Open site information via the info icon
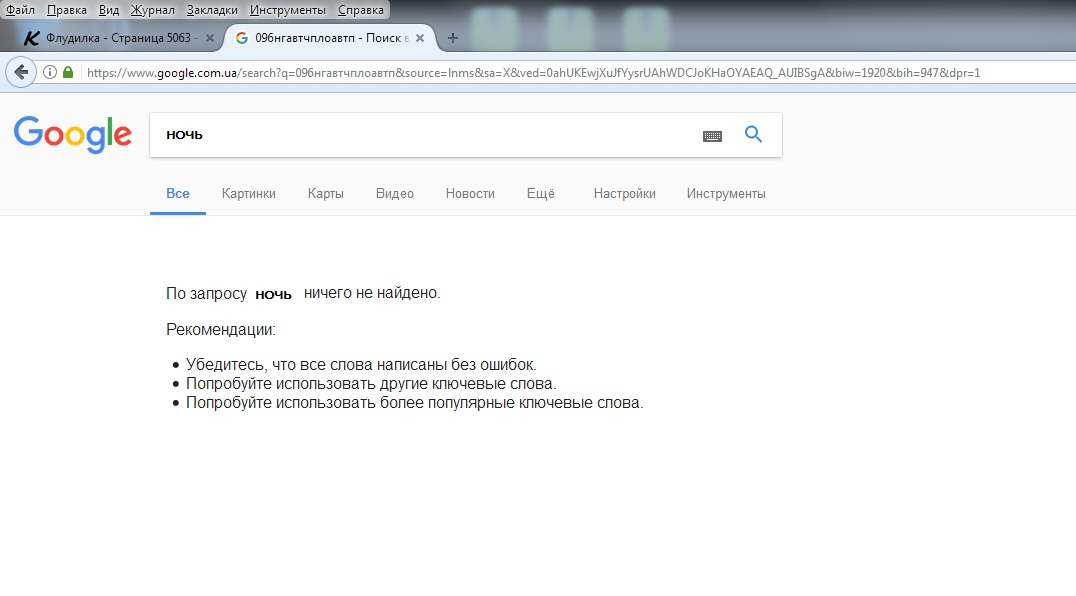Viewport: 1076px width, 596px height. tap(50, 72)
